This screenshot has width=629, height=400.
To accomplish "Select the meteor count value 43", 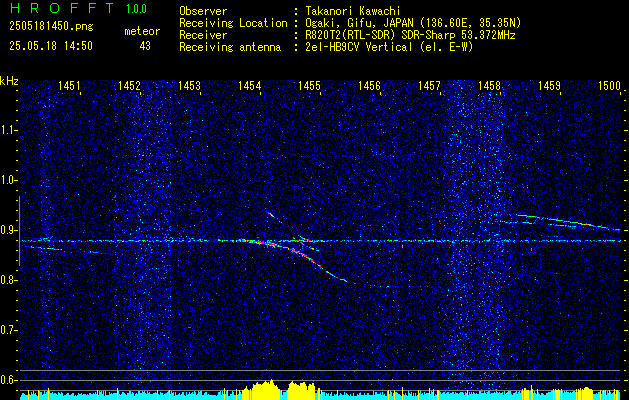I will [145, 46].
